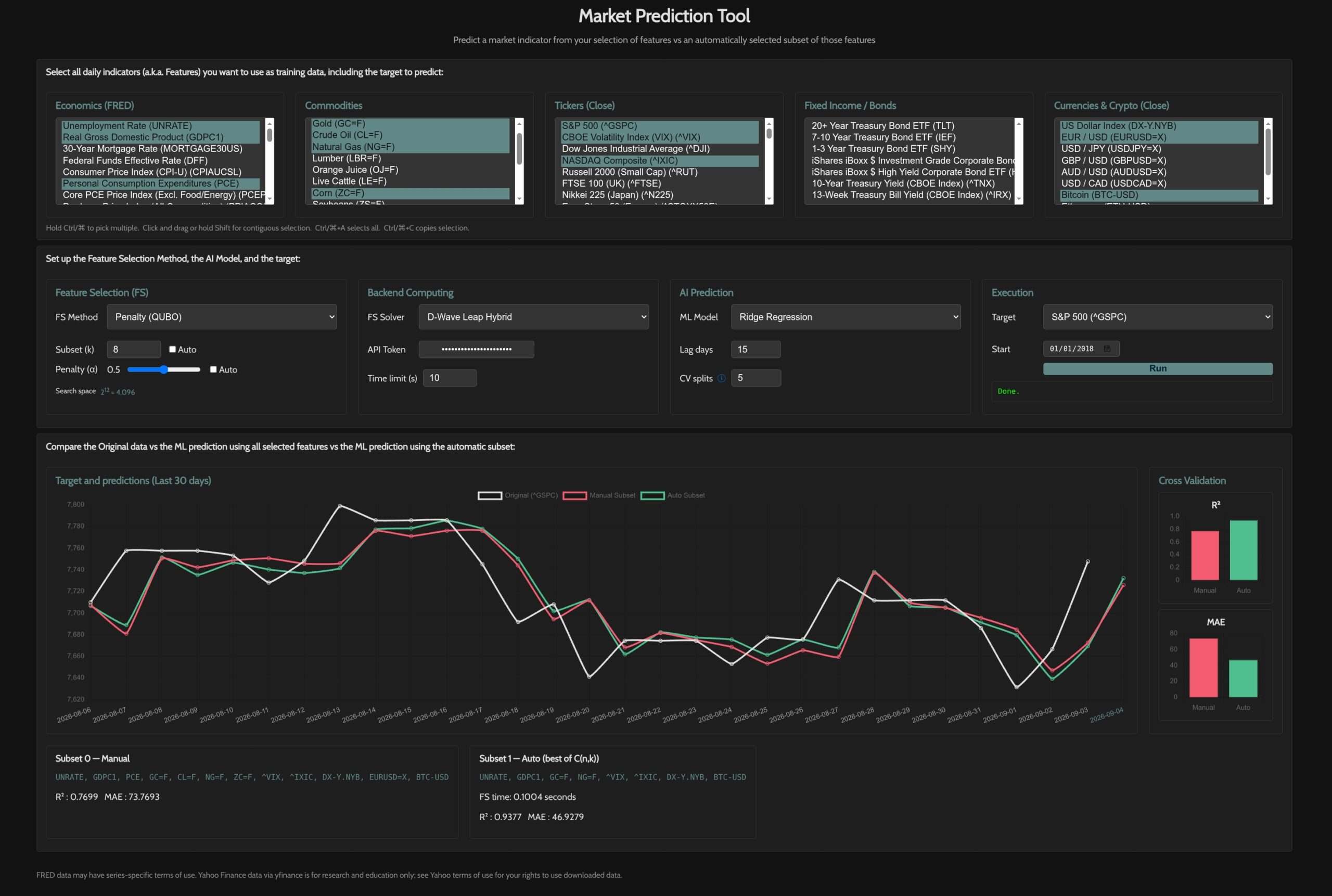Image resolution: width=1332 pixels, height=896 pixels.
Task: Open the FS Method dropdown
Action: (x=222, y=316)
